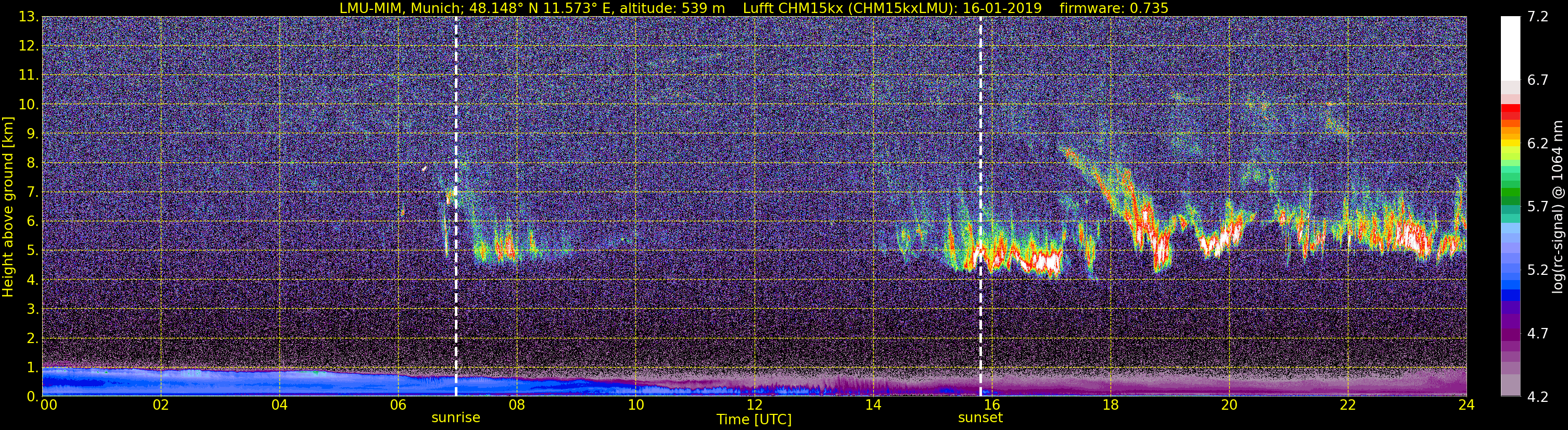
Task: Click the time axis tick label '02'
Action: click(x=161, y=406)
